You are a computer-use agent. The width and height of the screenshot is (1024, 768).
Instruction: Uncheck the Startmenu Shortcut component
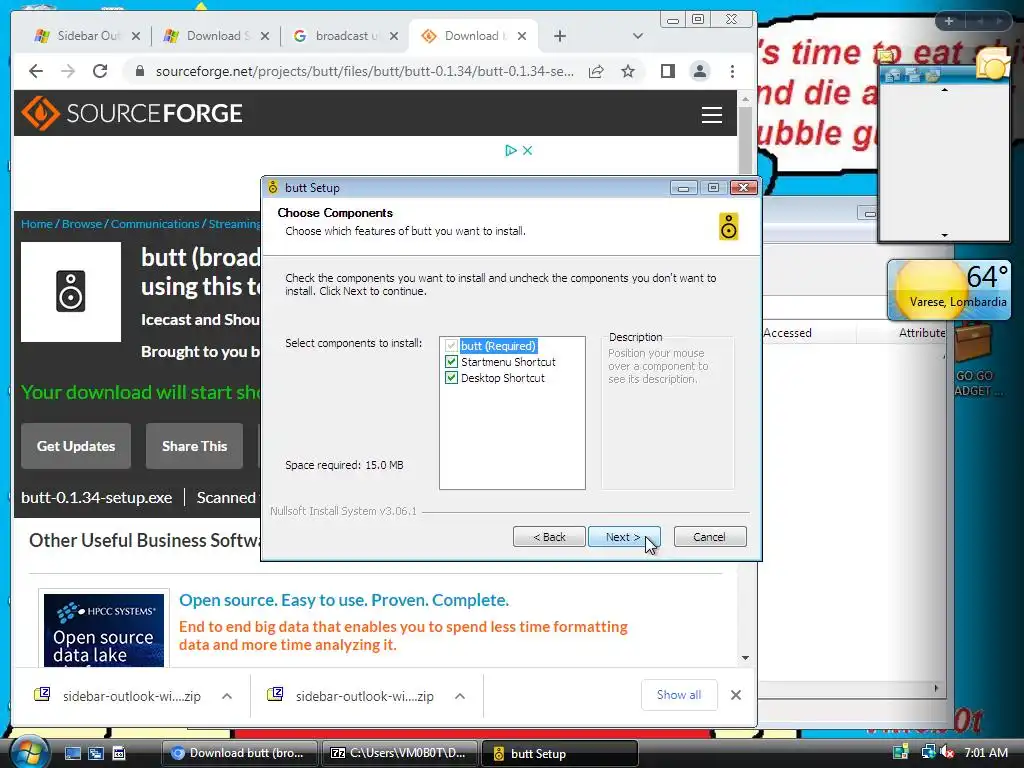tap(451, 362)
